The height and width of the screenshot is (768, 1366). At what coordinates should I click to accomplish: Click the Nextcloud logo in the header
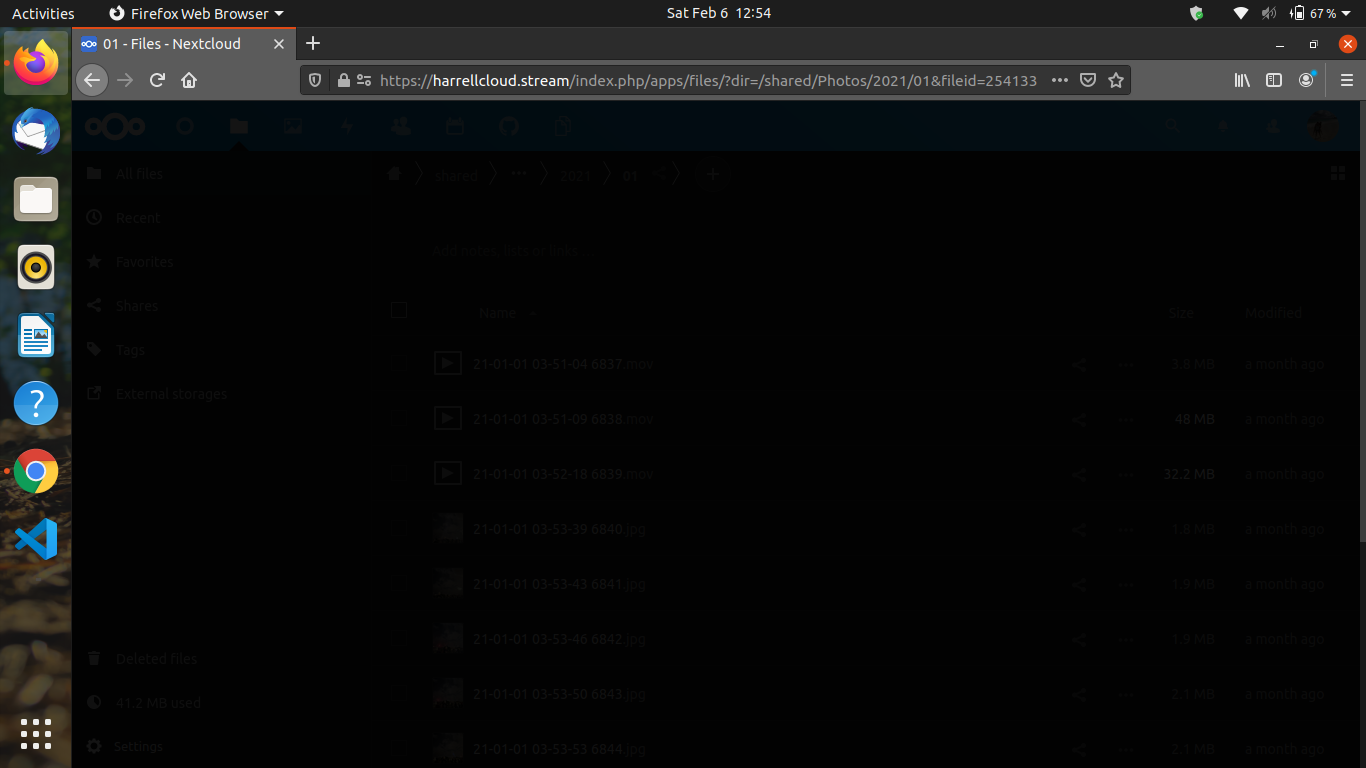click(117, 126)
